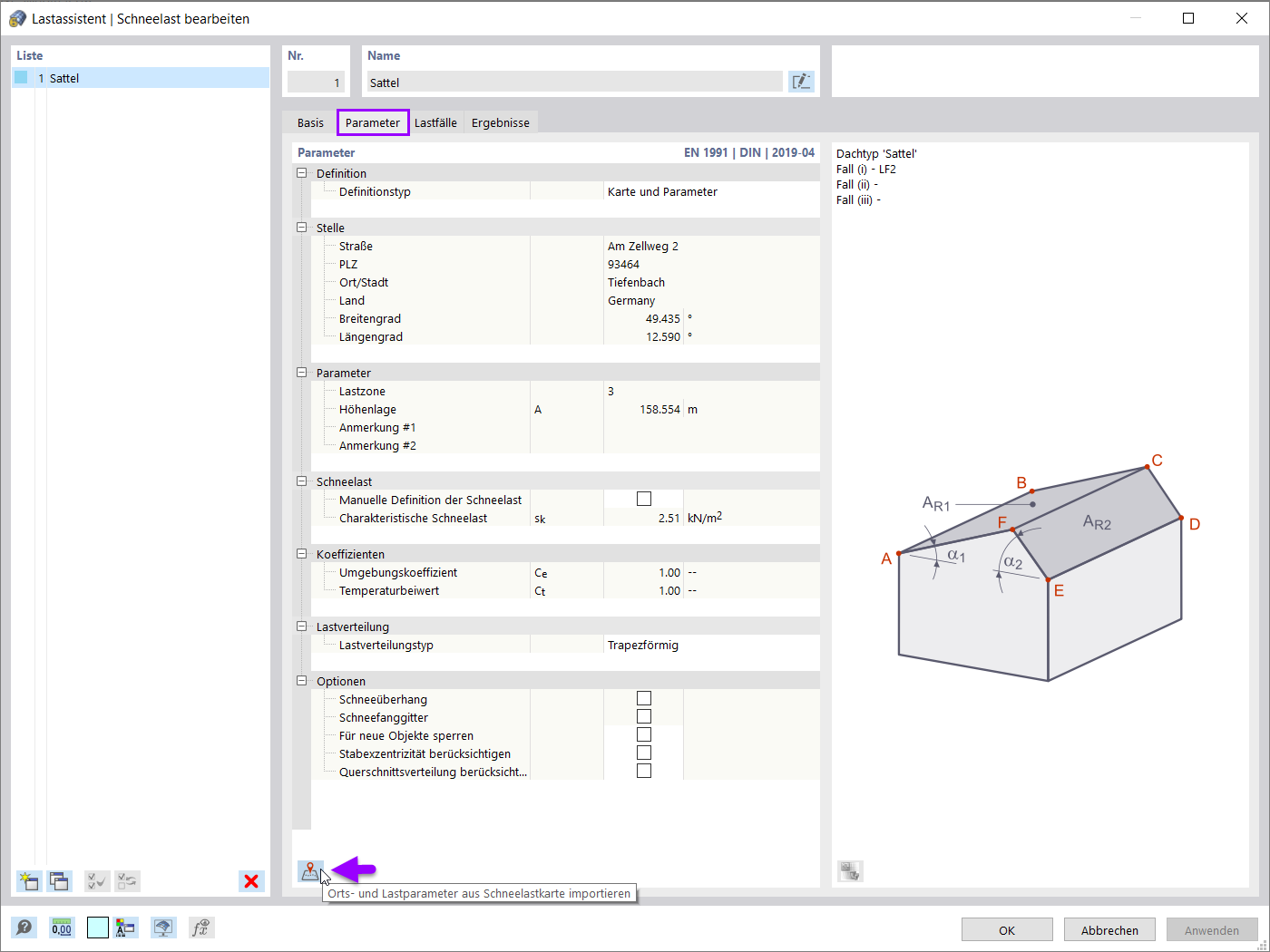Collapse the Koeffizienten section
This screenshot has width=1270, height=952.
pos(302,554)
